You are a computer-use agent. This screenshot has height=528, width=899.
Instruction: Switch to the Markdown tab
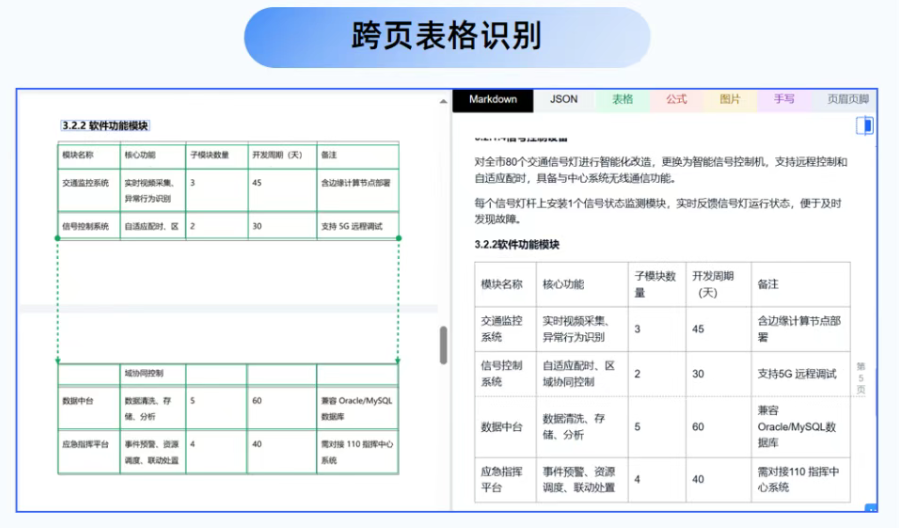[493, 100]
